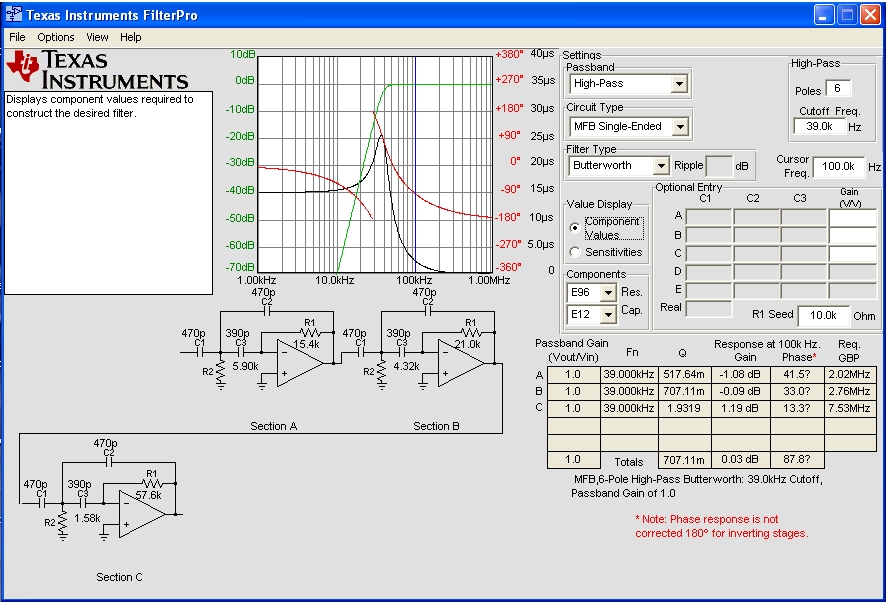888x602 pixels.
Task: Open the Options menu
Action: (x=56, y=37)
